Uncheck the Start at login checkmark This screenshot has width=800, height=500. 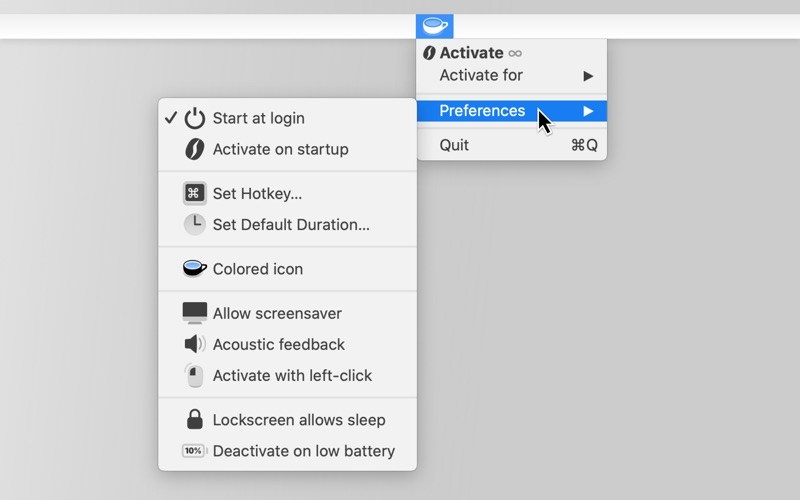(x=171, y=118)
